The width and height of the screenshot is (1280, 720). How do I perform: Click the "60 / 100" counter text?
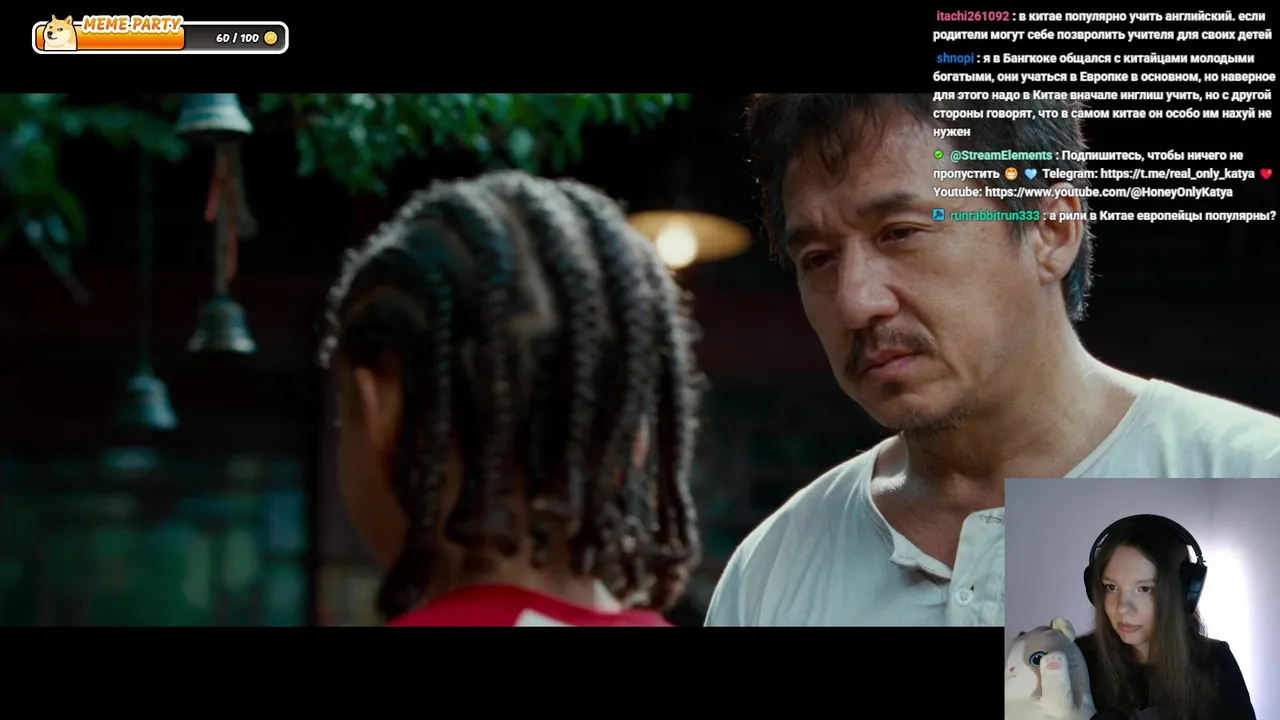[x=237, y=38]
